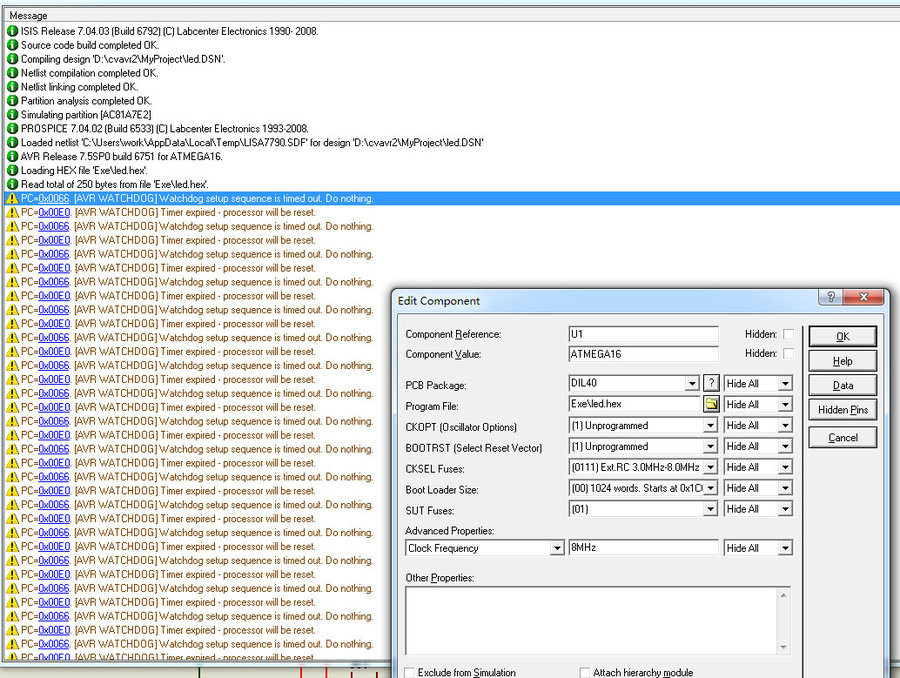Click the Edit Component title bar help icon
This screenshot has width=900, height=678.
point(830,298)
